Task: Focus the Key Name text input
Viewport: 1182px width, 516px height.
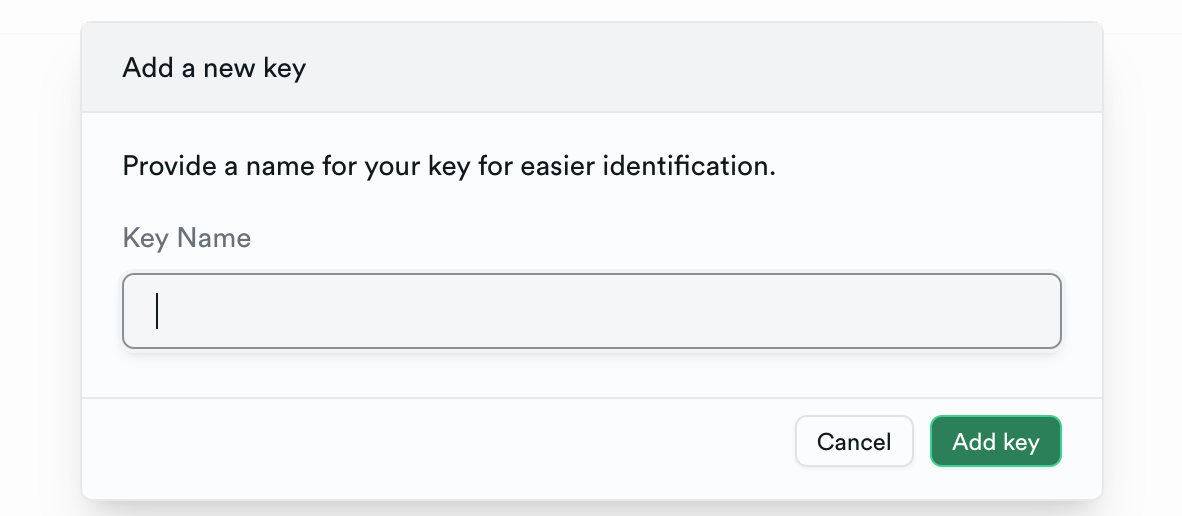Action: pos(591,311)
